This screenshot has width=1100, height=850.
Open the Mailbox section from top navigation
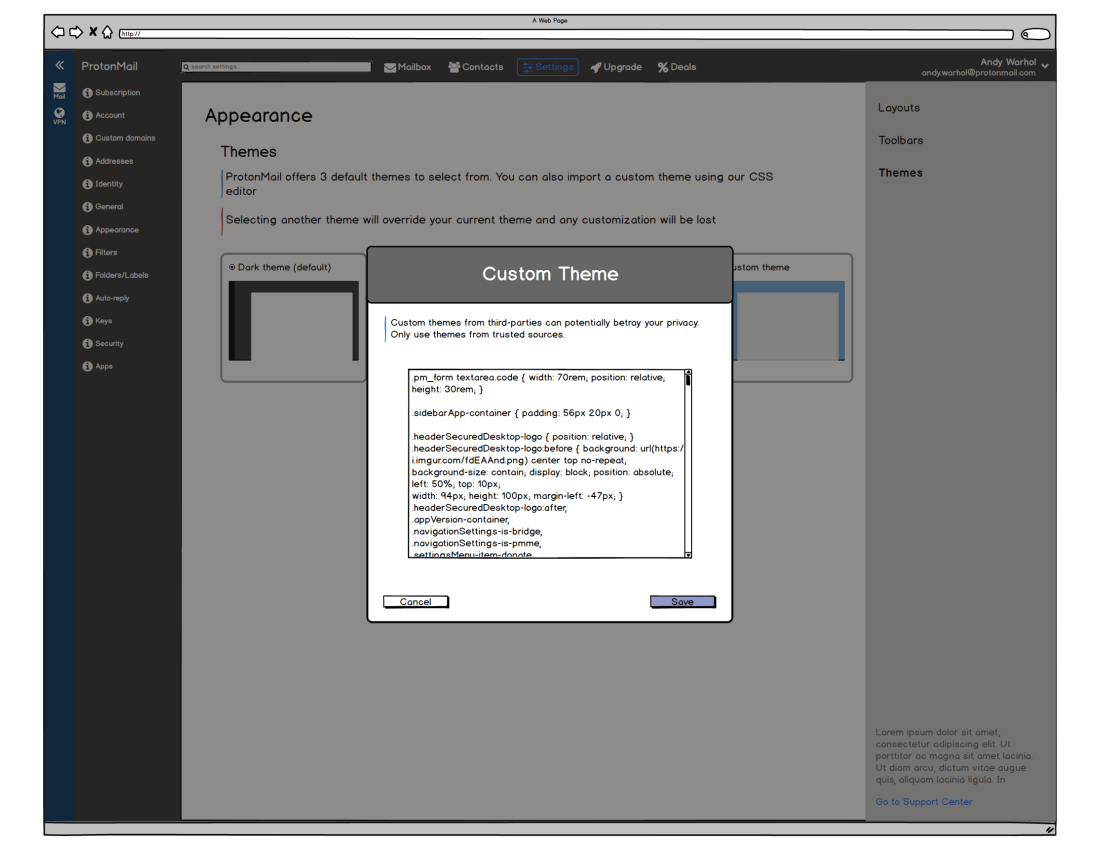407,67
